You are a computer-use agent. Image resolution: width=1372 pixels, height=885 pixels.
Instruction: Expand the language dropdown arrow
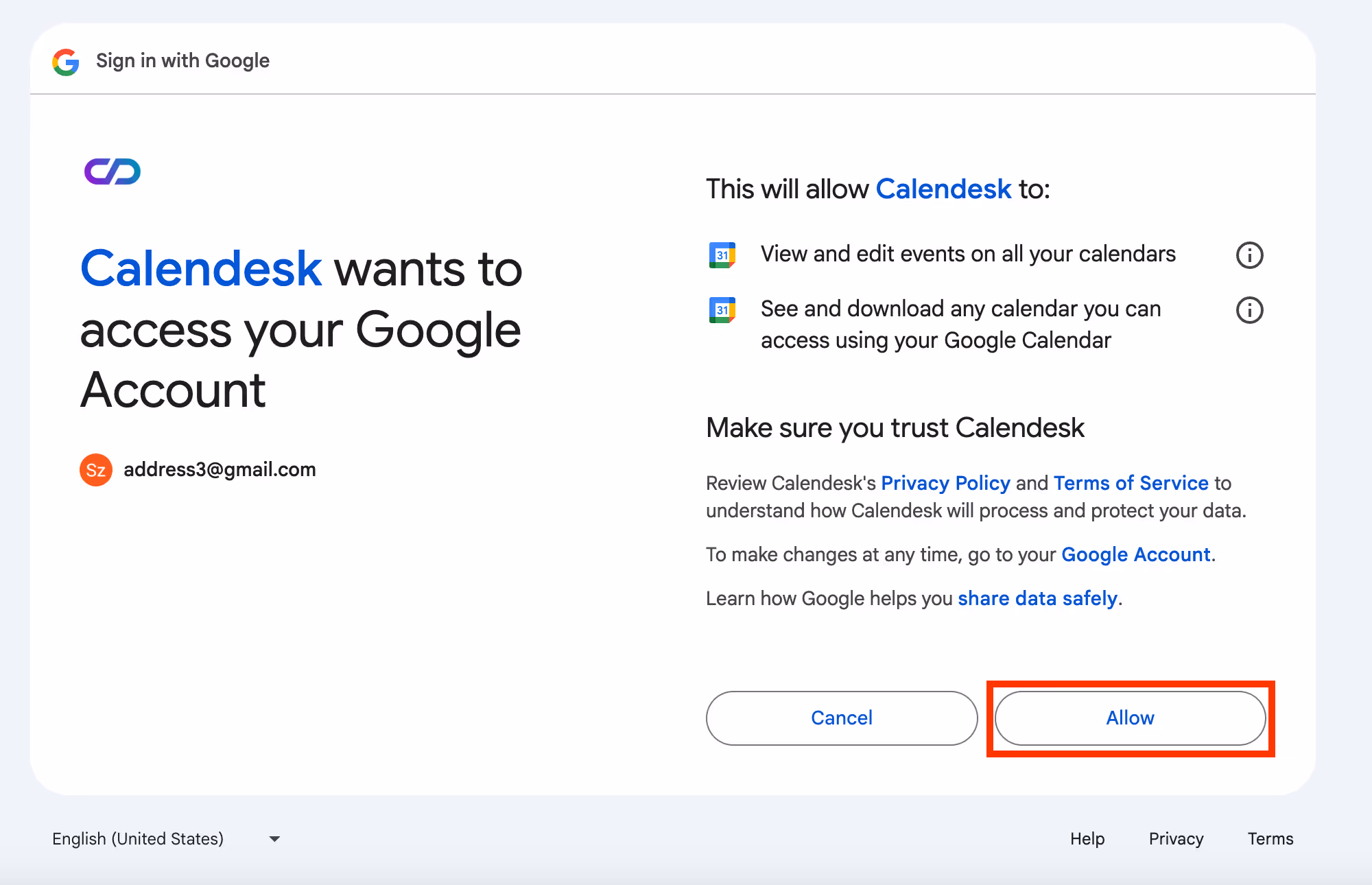(x=274, y=839)
